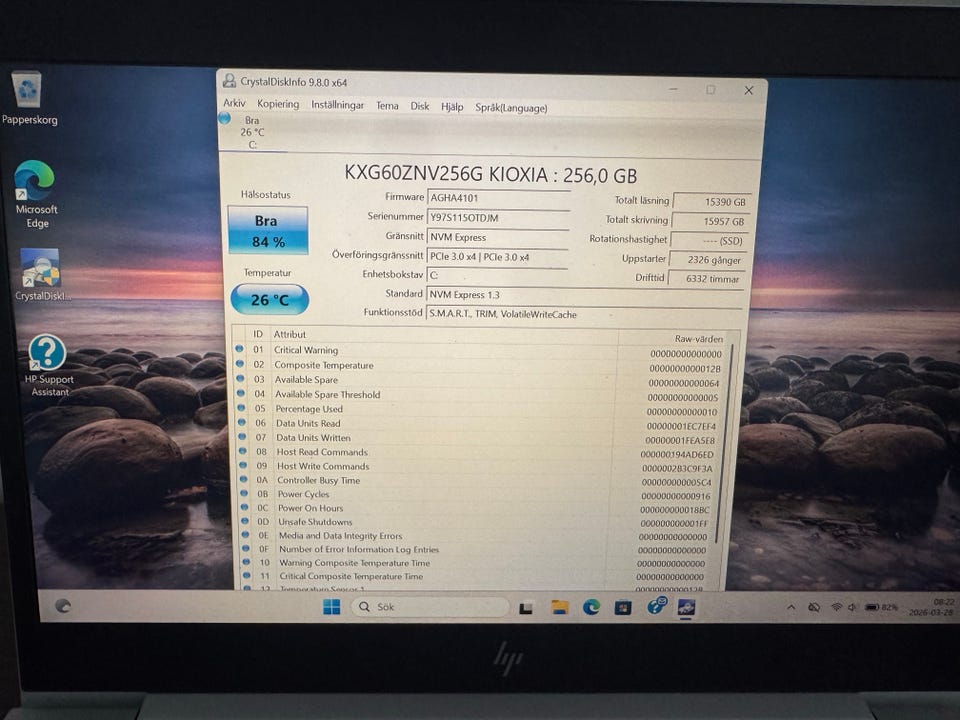Open the Wi-Fi network tray icon

[836, 607]
